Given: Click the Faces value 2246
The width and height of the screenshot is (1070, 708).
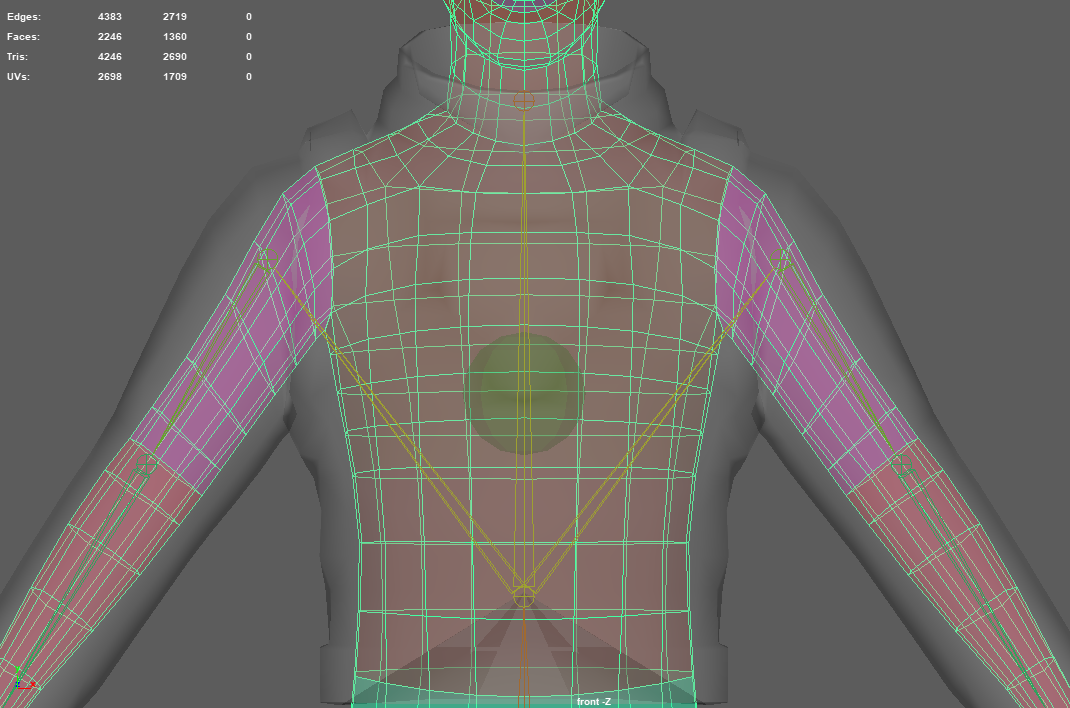Looking at the screenshot, I should [110, 37].
